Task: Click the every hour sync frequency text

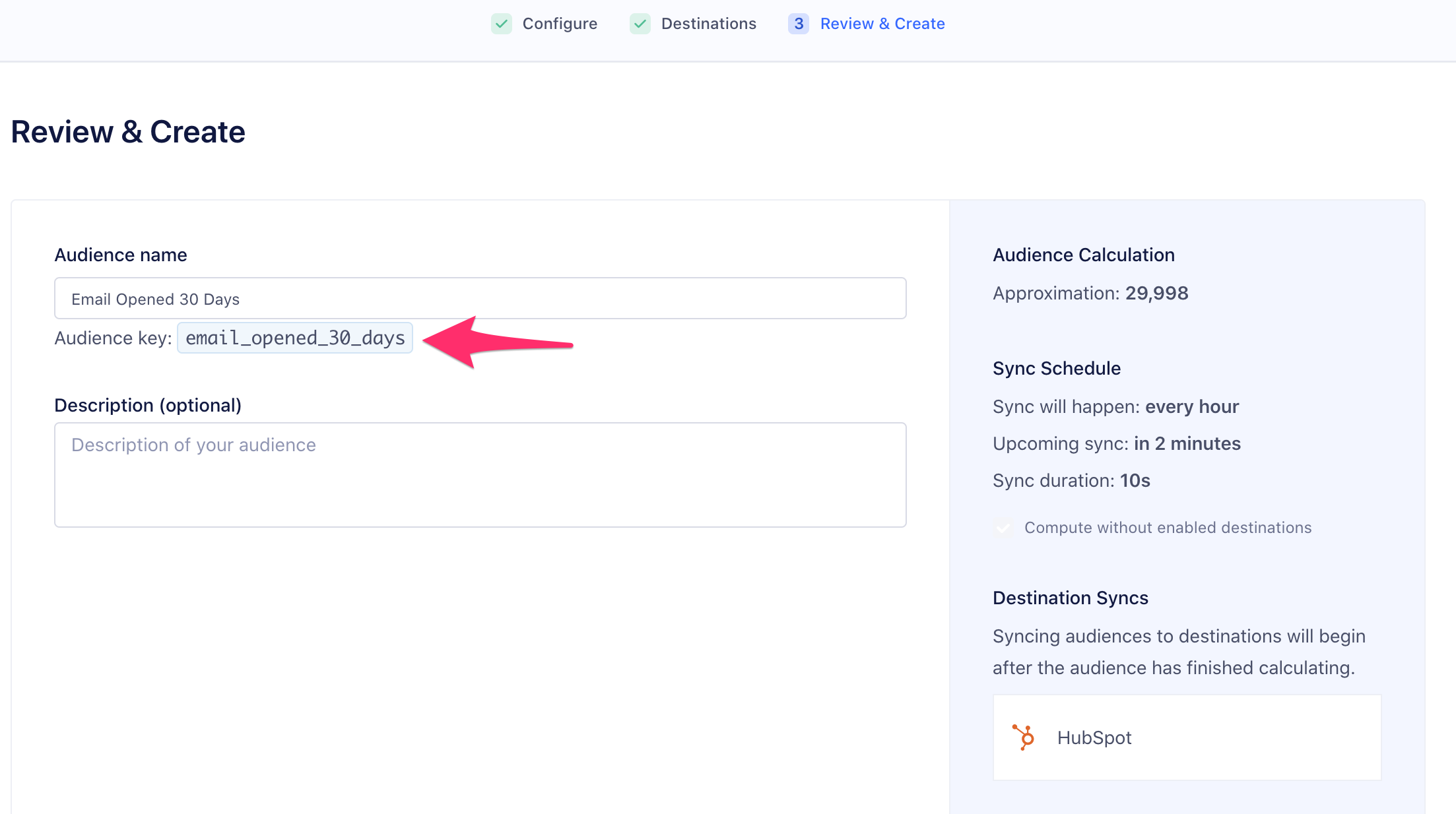Action: (1192, 406)
